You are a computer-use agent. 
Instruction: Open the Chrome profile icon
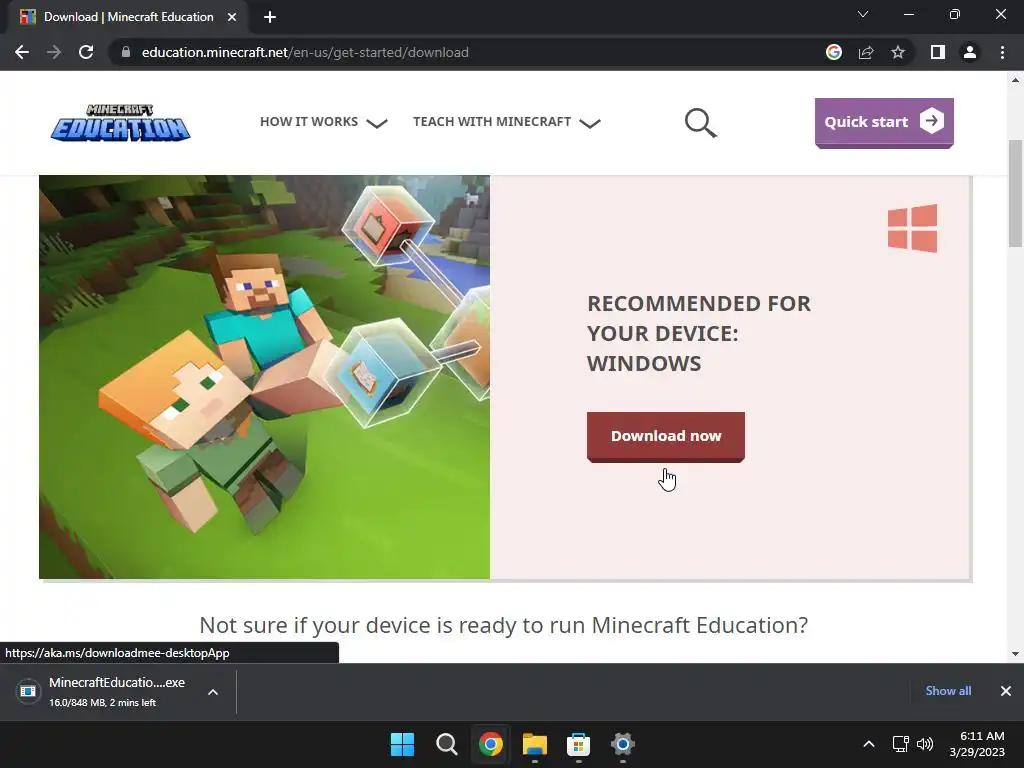(x=970, y=52)
